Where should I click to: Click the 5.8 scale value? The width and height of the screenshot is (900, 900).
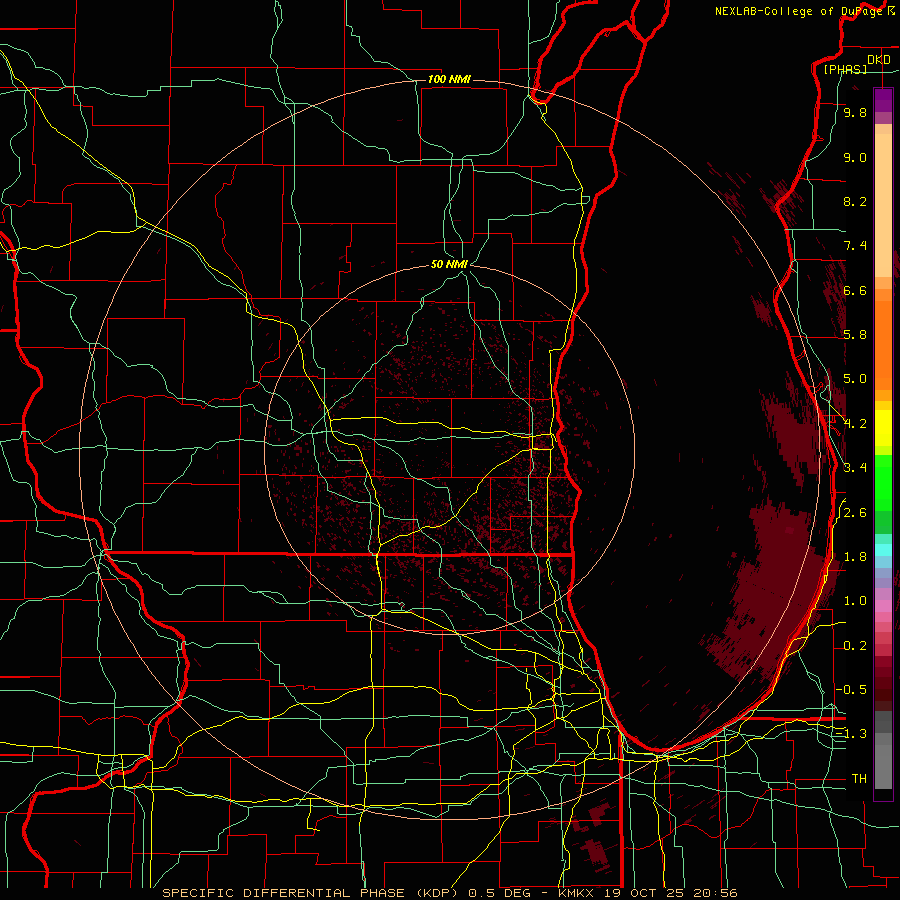point(855,335)
